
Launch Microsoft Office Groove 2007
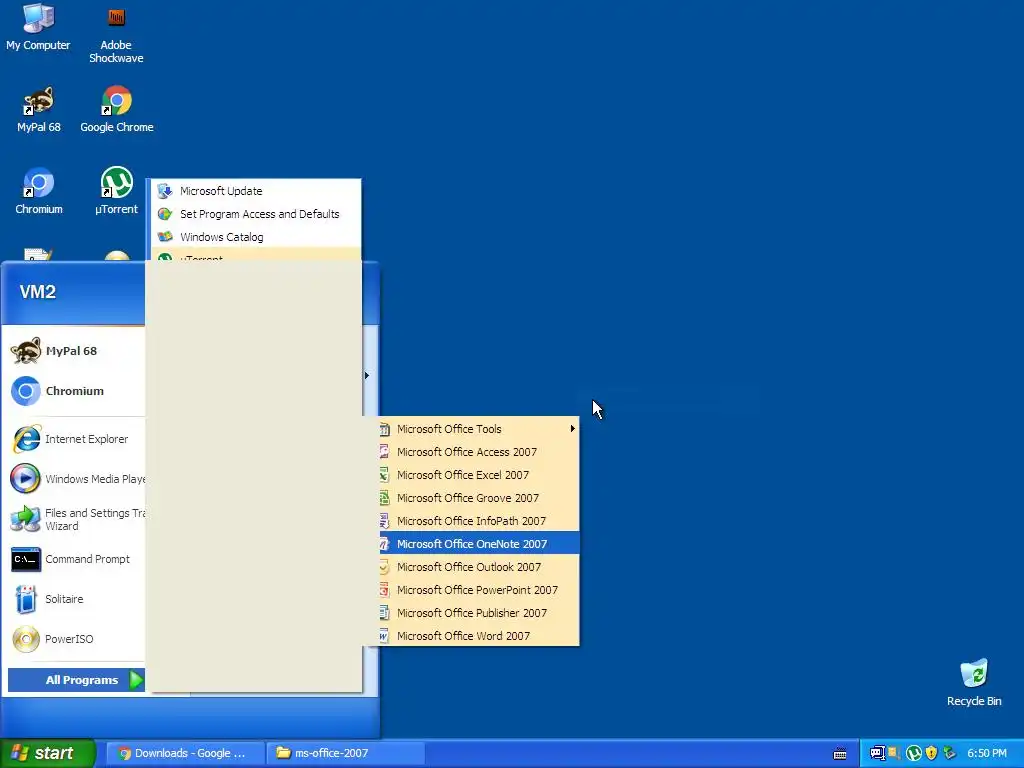coord(479,498)
